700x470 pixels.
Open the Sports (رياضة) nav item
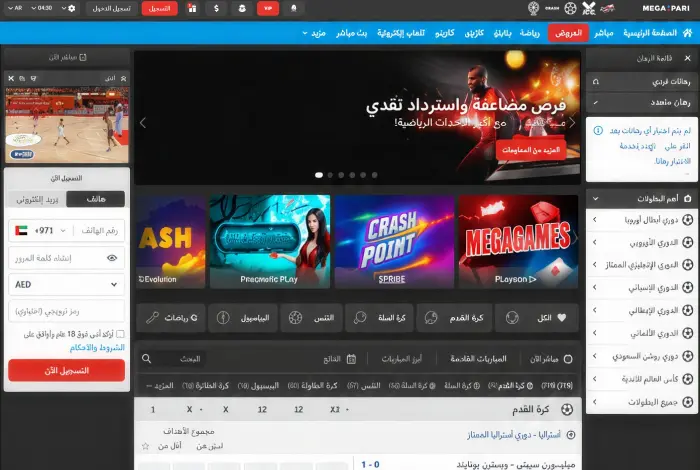[529, 33]
